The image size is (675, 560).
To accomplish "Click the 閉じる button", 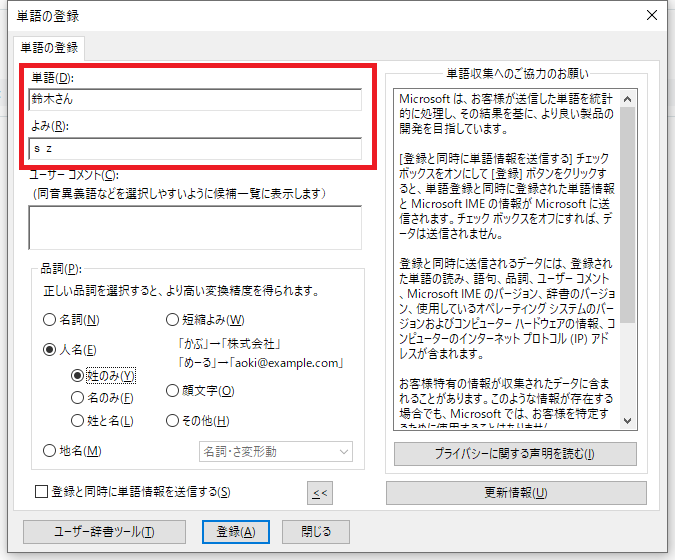I will click(316, 532).
